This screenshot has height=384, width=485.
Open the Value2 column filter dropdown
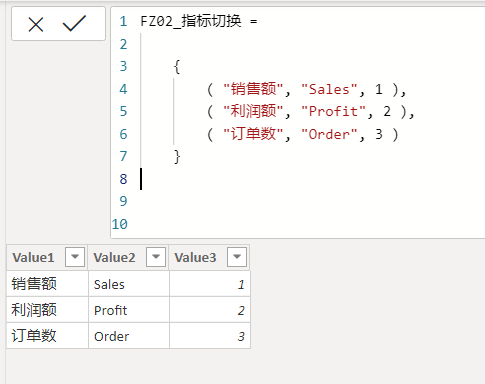156,257
